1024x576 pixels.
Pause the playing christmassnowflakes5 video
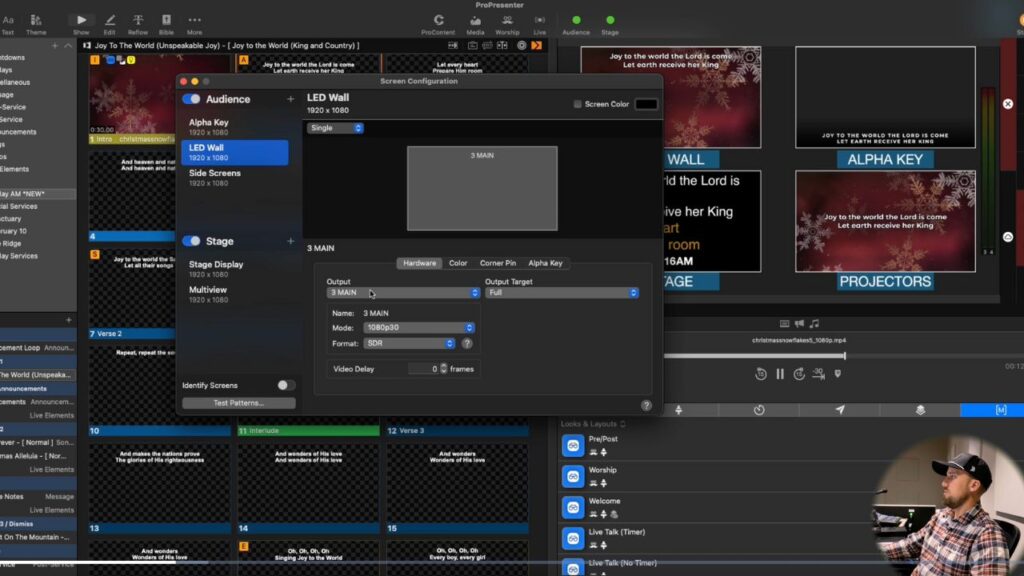pyautogui.click(x=779, y=372)
